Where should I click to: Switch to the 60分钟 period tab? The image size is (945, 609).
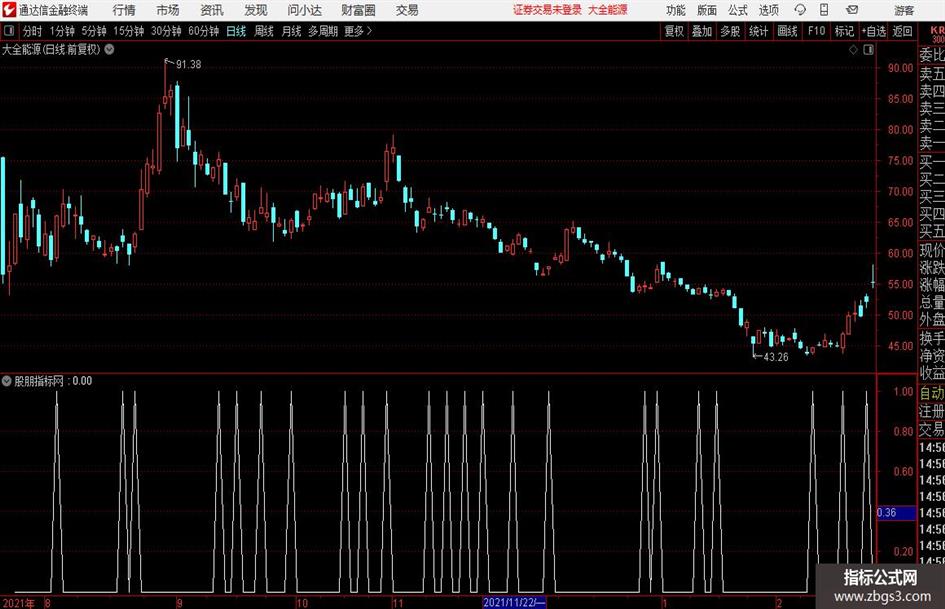tap(203, 31)
